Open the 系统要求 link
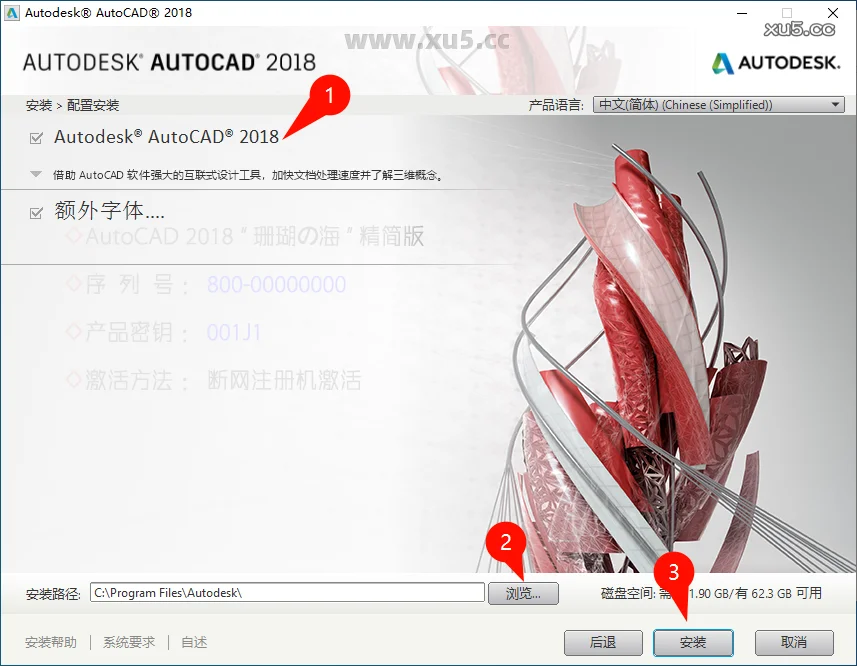The width and height of the screenshot is (857, 666). [129, 642]
